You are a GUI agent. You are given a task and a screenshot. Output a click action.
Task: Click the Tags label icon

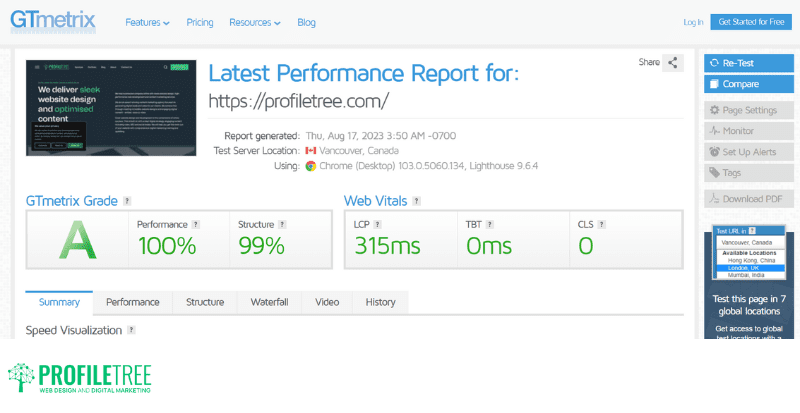pos(714,173)
